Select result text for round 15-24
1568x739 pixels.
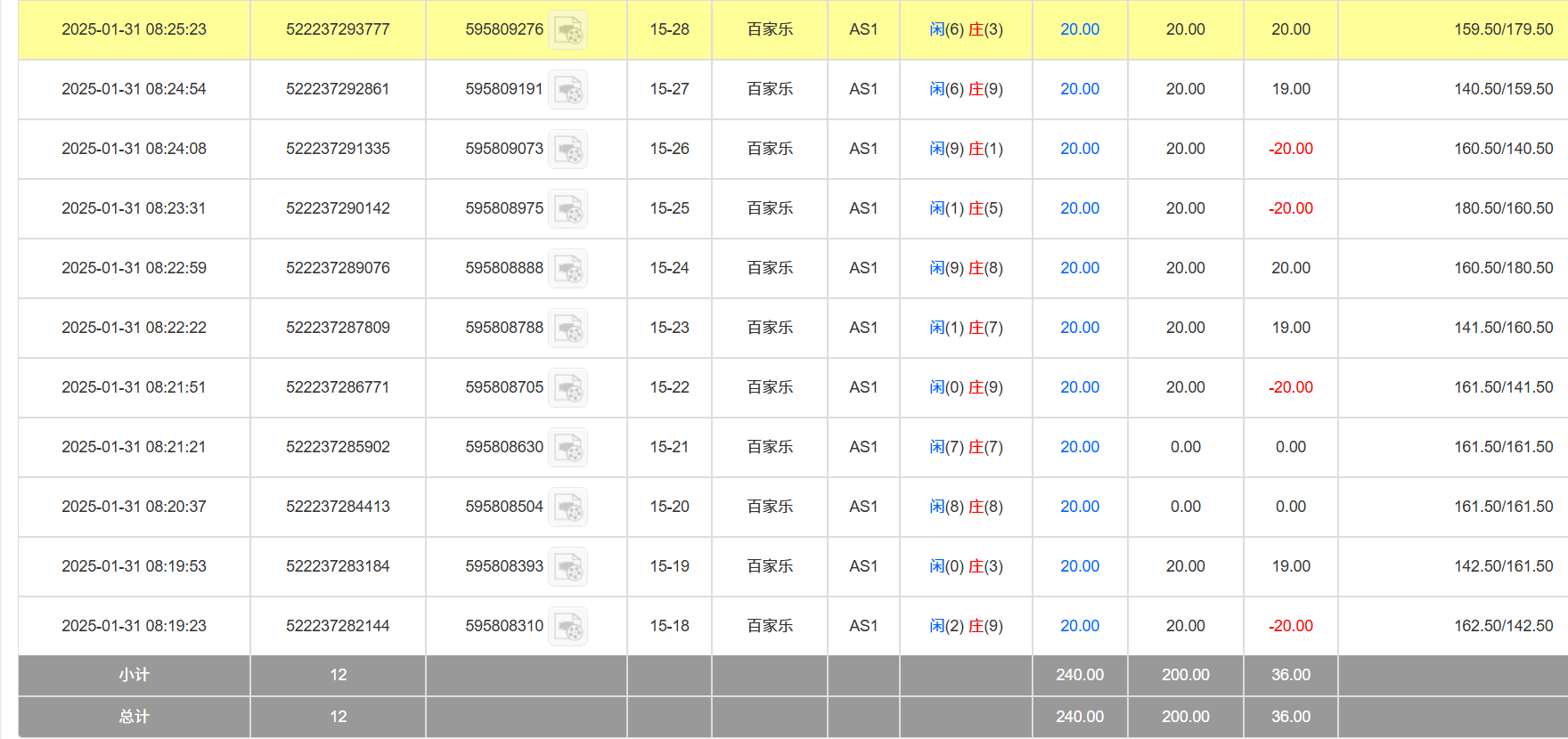[x=966, y=268]
